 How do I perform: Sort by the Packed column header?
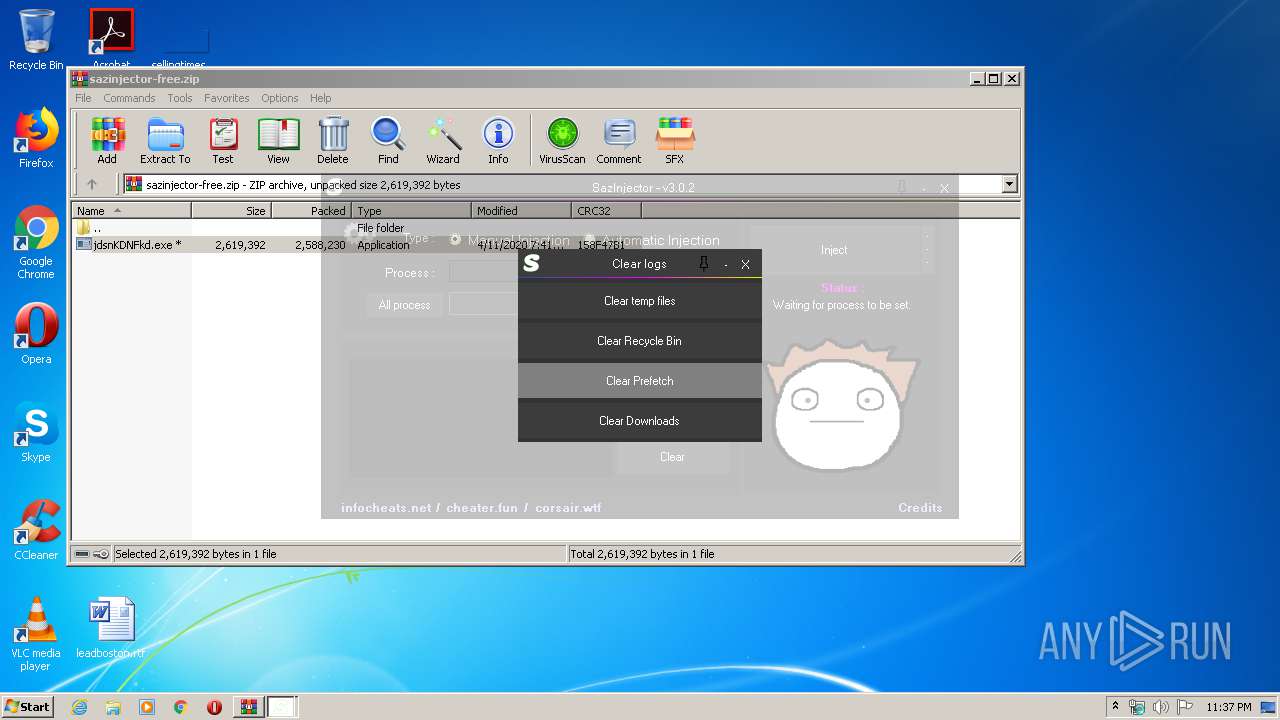tap(311, 210)
